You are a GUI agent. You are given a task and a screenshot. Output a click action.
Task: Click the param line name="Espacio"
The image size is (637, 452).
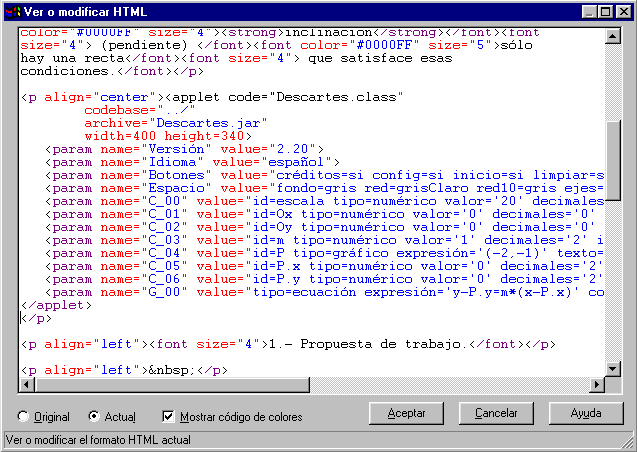[325, 188]
